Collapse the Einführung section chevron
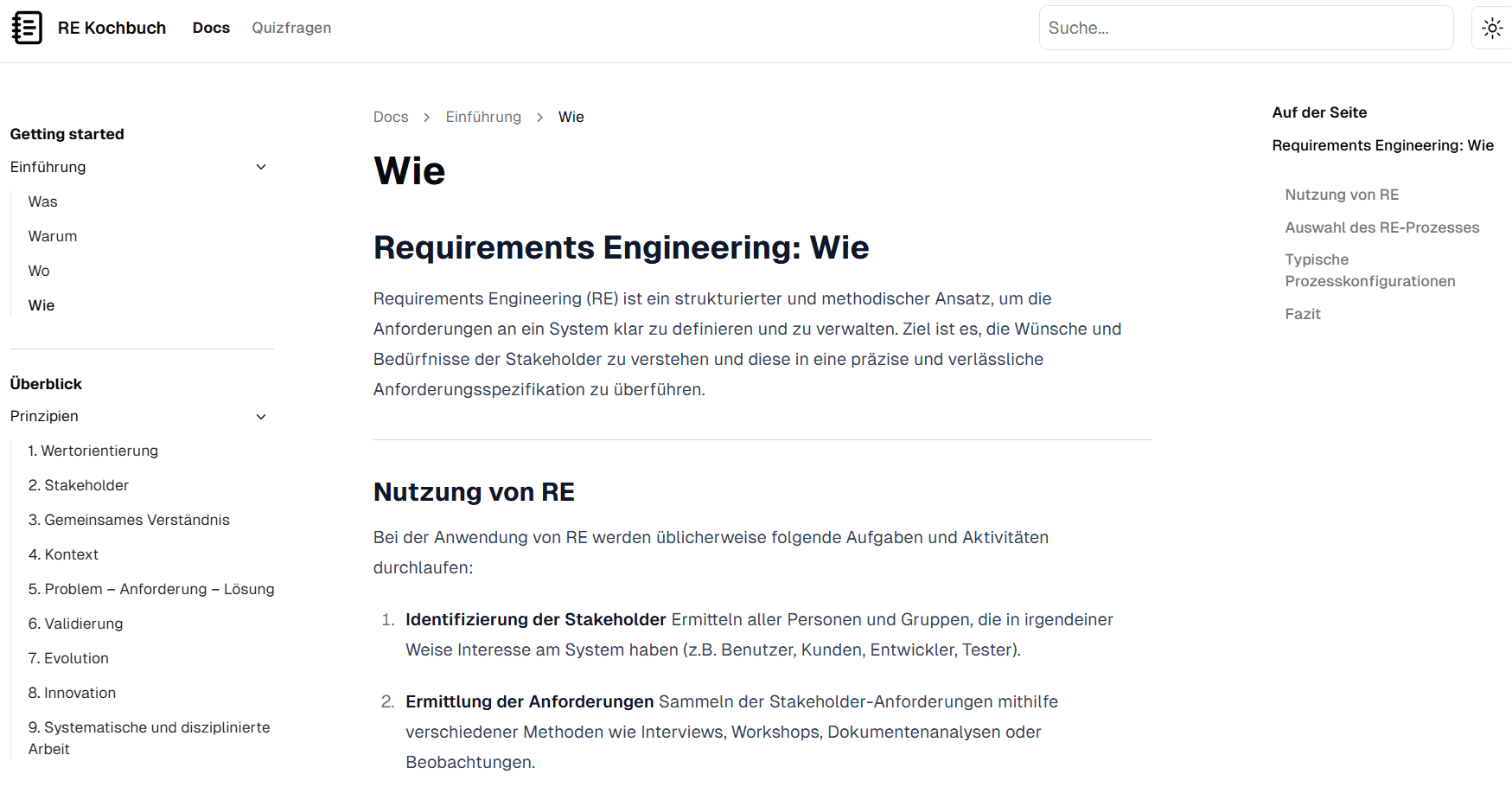 pyautogui.click(x=261, y=166)
